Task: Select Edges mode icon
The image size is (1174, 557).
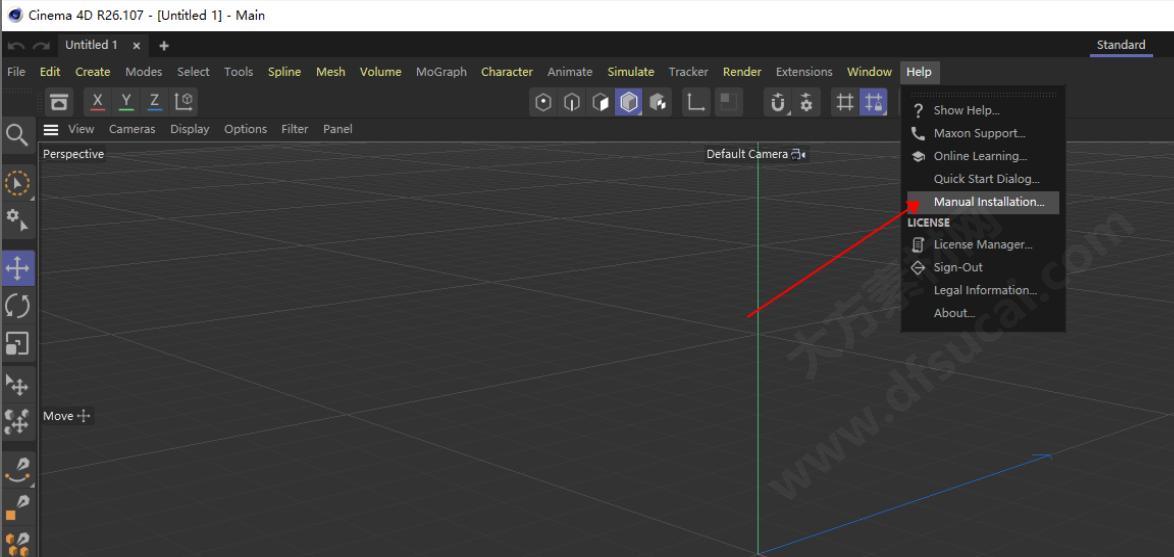Action: pyautogui.click(x=572, y=102)
